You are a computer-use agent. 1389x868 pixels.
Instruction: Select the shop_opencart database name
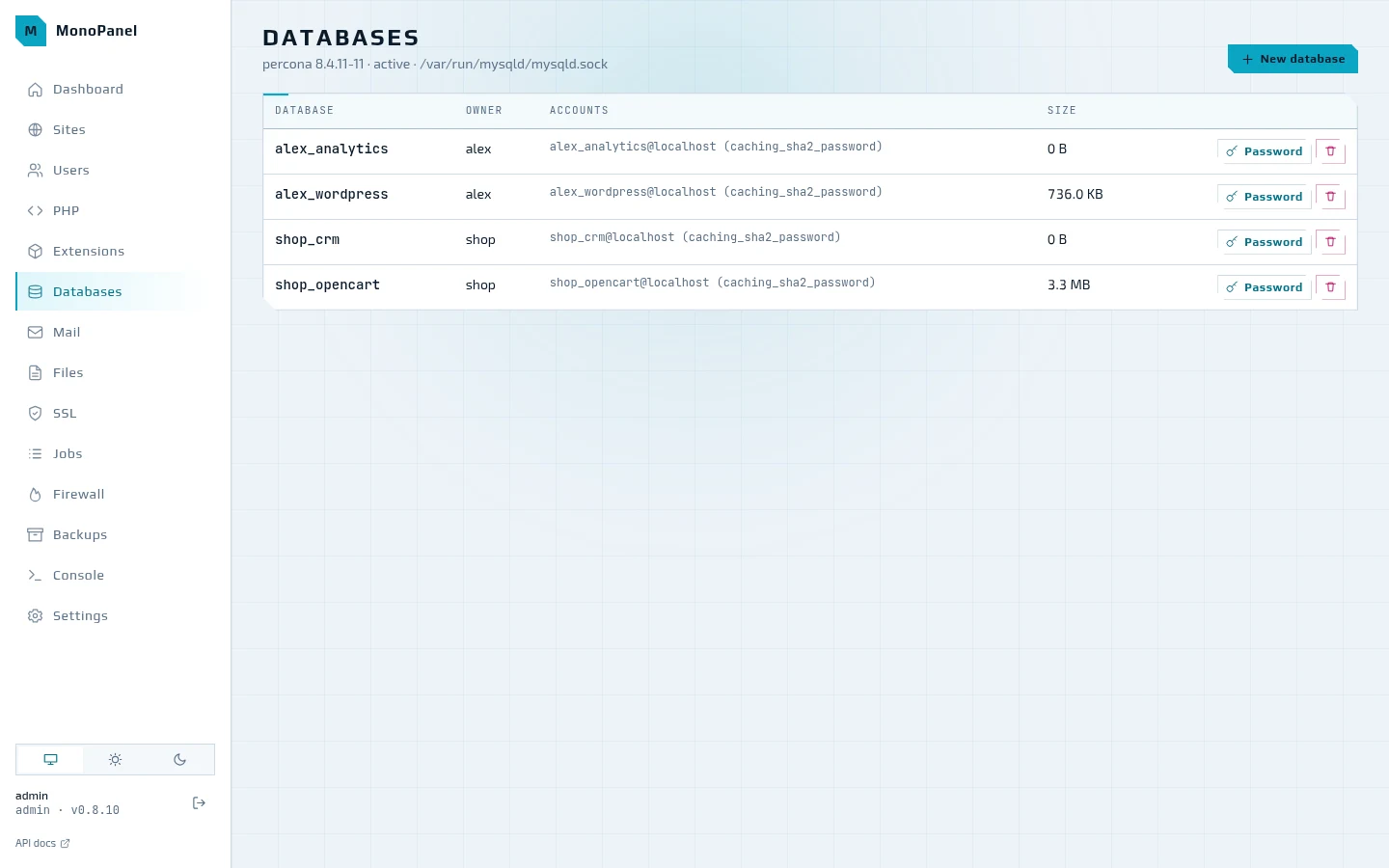coord(327,285)
